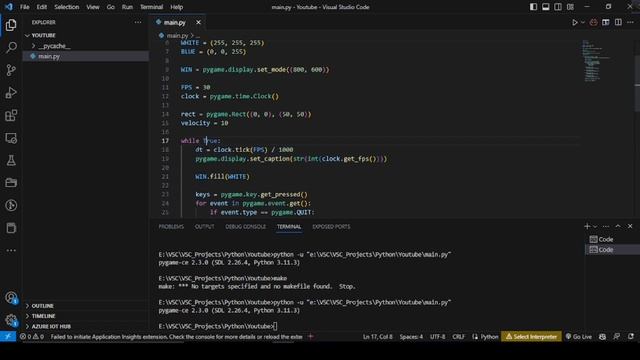
Task: Select the second Code terminal entry
Action: [612, 250]
